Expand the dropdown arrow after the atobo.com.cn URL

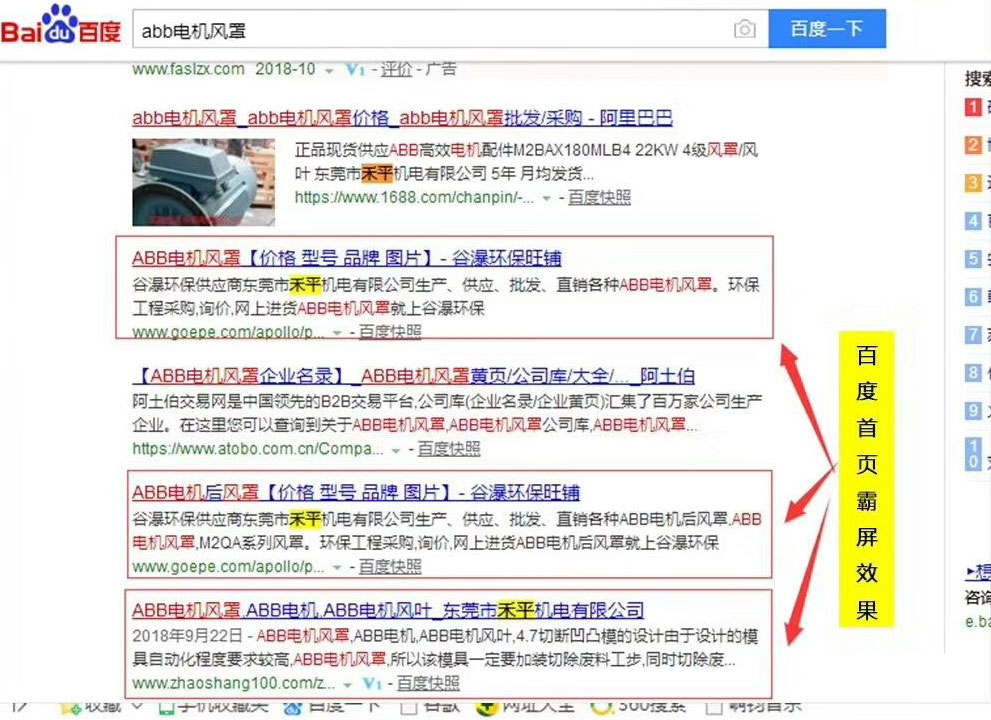[x=397, y=450]
